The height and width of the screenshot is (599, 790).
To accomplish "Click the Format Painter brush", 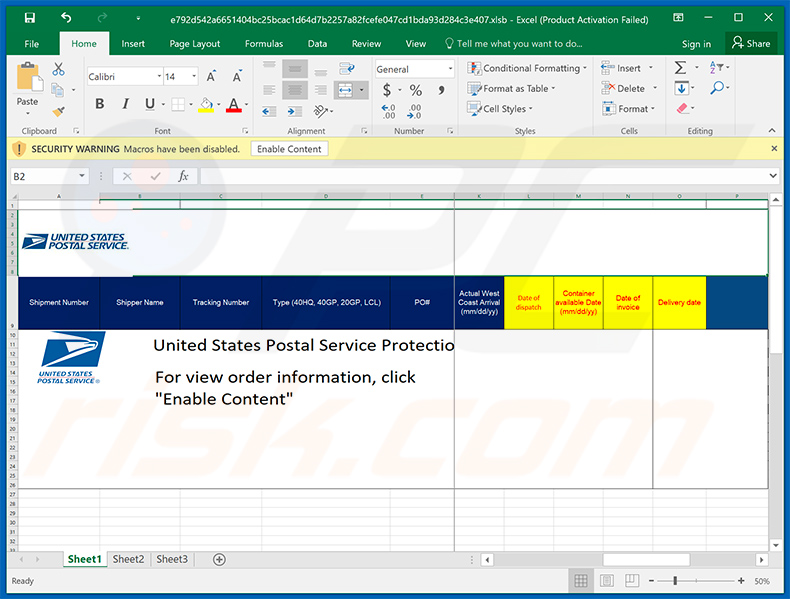I will point(58,111).
